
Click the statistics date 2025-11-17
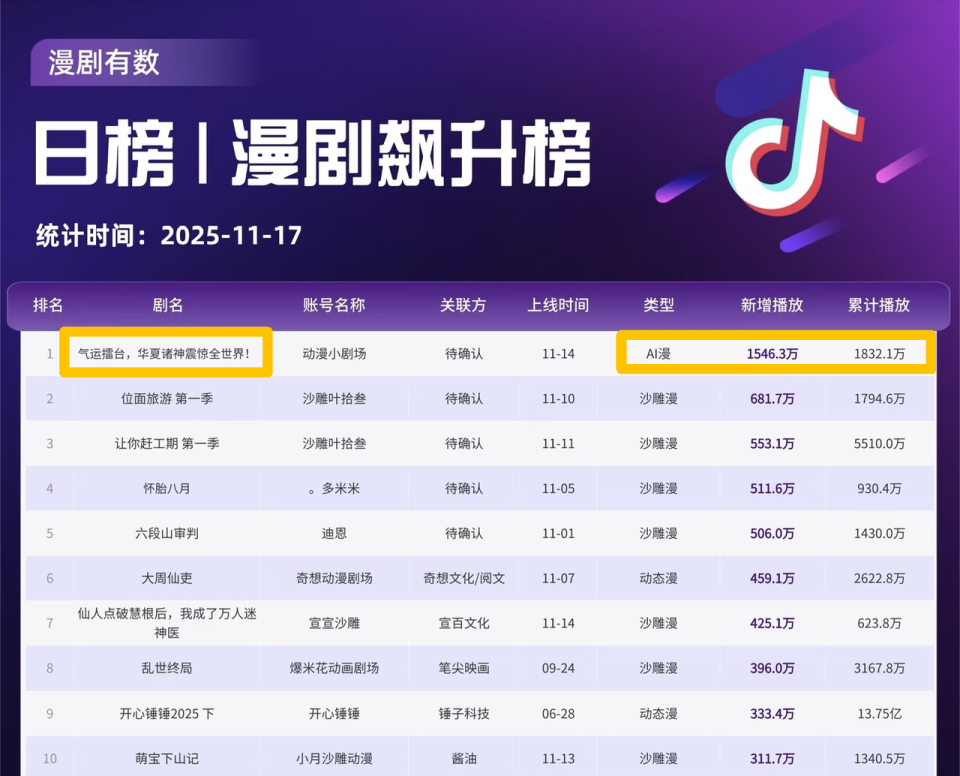click(231, 236)
